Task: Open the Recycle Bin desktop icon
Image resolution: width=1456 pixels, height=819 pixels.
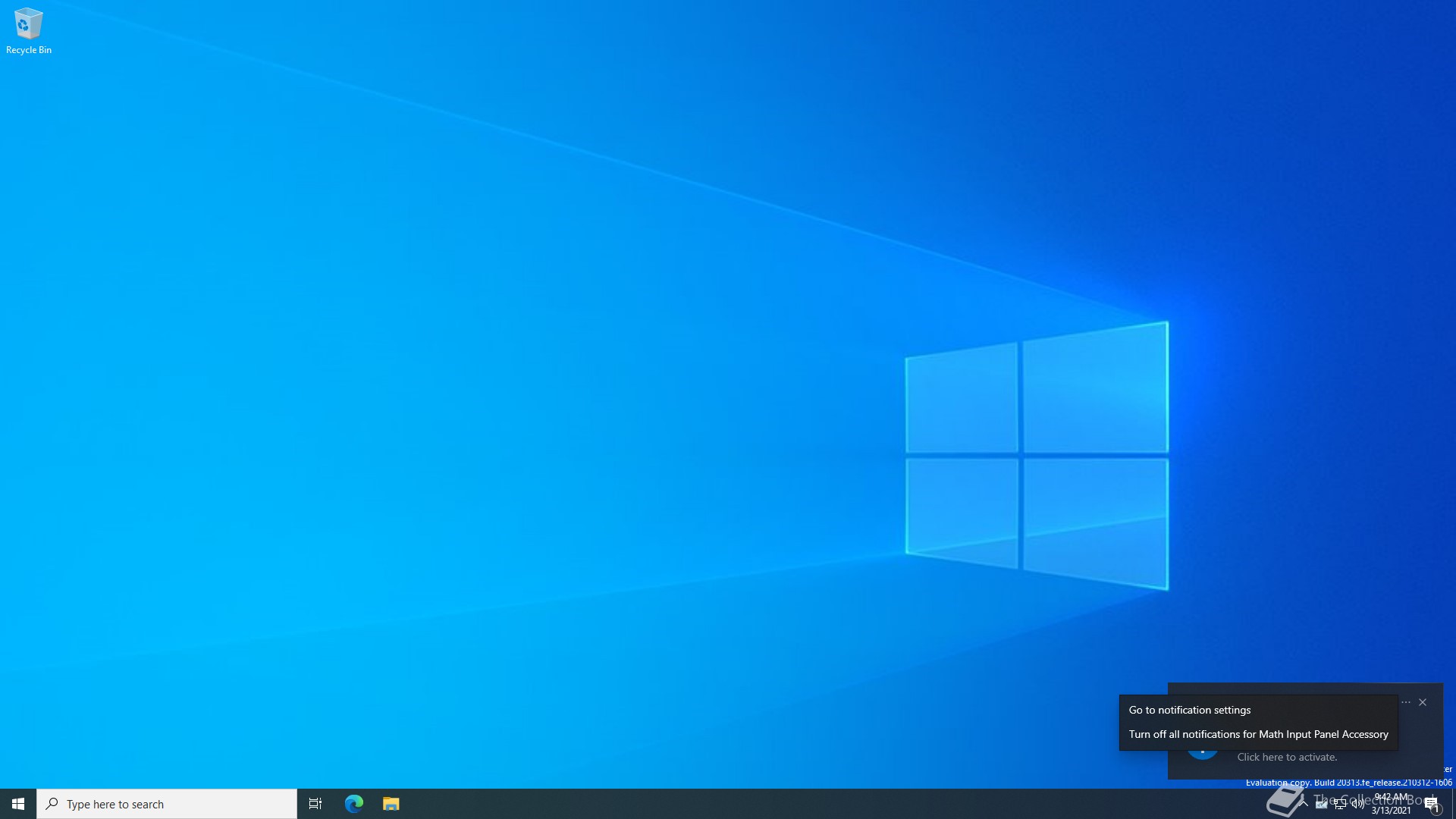Action: click(29, 31)
